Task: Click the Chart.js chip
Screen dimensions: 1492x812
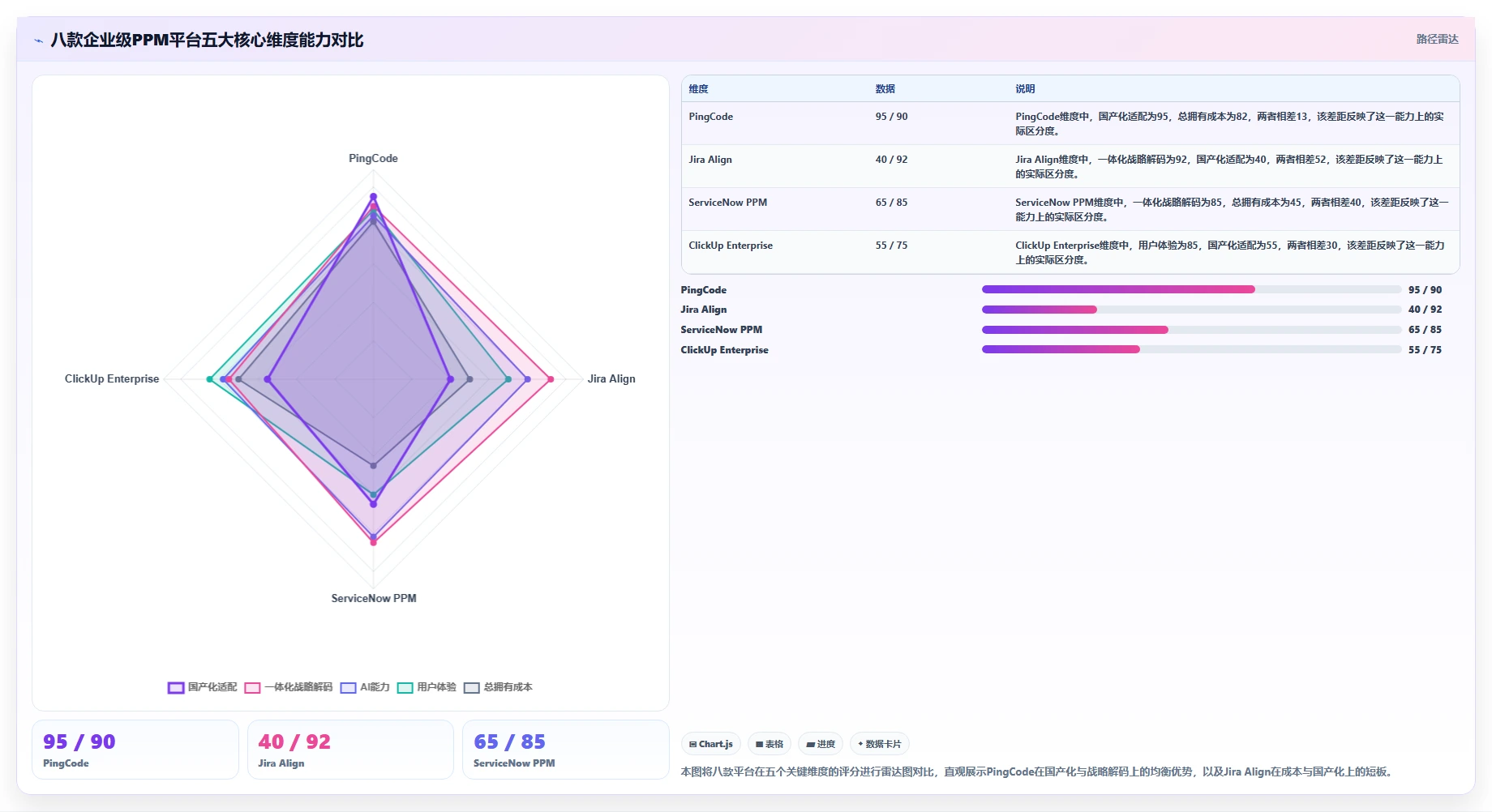Action: (x=710, y=744)
